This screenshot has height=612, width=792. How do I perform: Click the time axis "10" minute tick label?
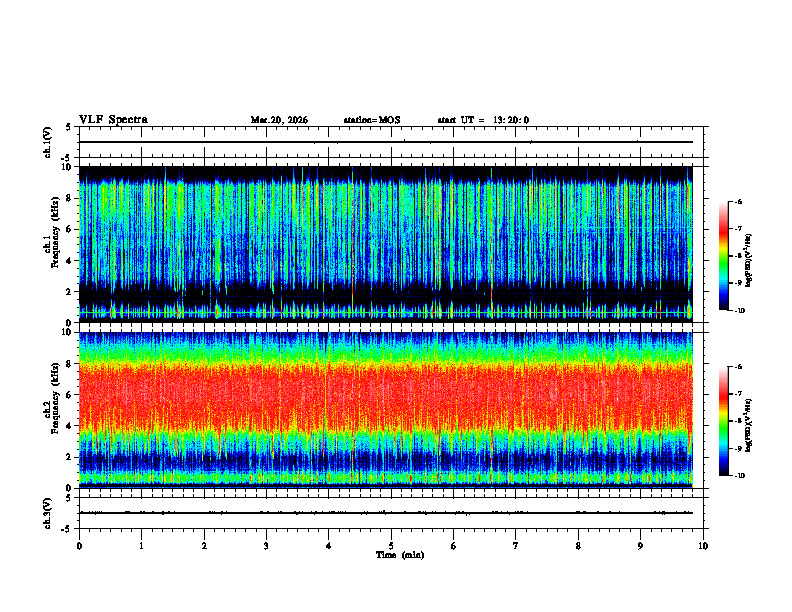[703, 546]
